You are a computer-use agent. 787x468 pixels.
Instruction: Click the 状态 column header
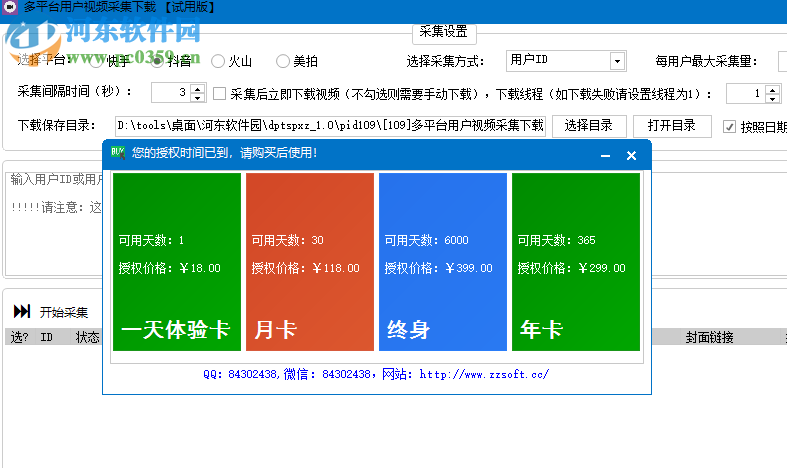(x=87, y=337)
